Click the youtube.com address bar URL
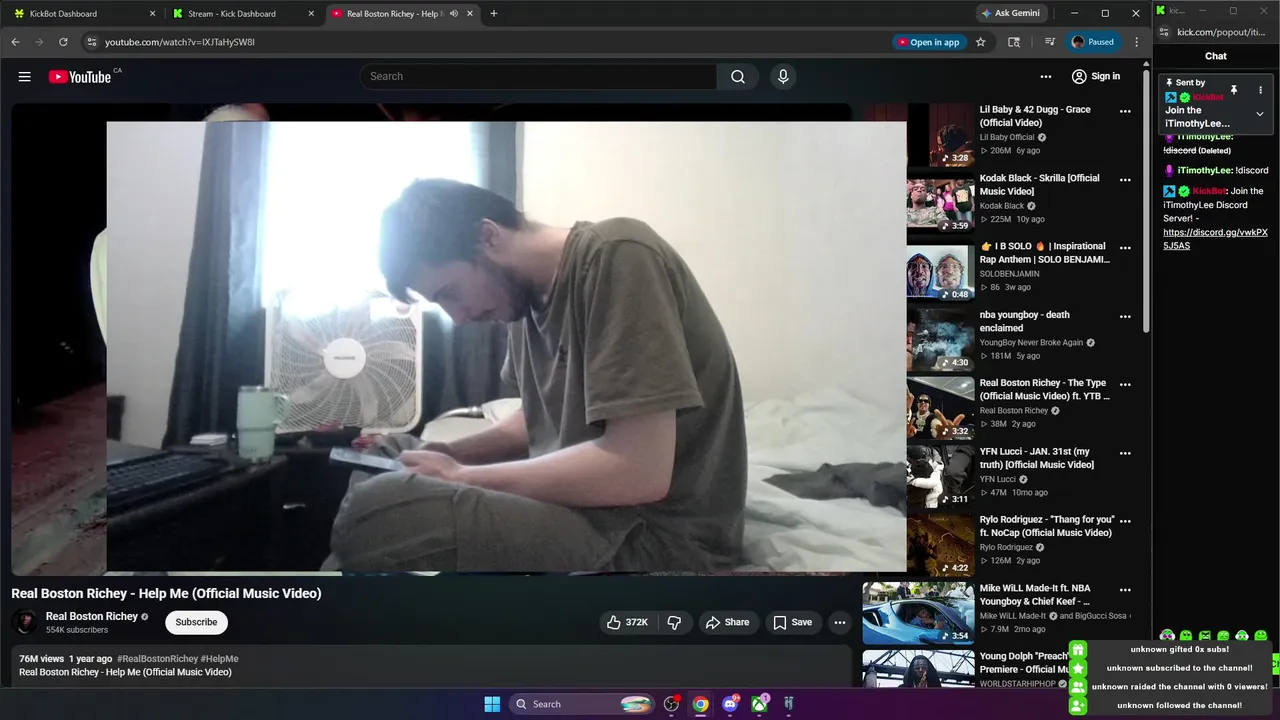Viewport: 1280px width, 720px height. pos(180,42)
